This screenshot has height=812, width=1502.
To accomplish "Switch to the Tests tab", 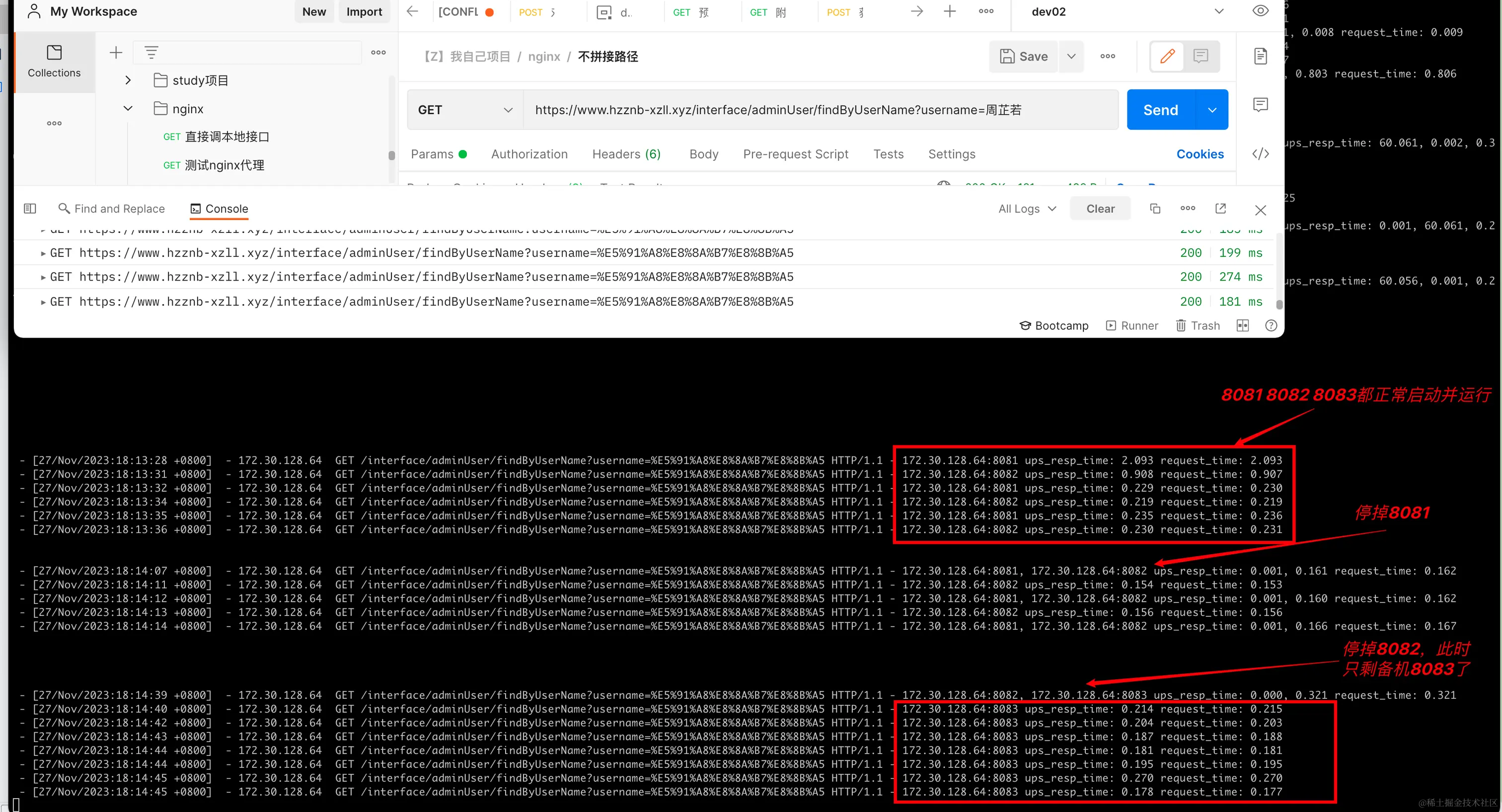I will pyautogui.click(x=888, y=154).
